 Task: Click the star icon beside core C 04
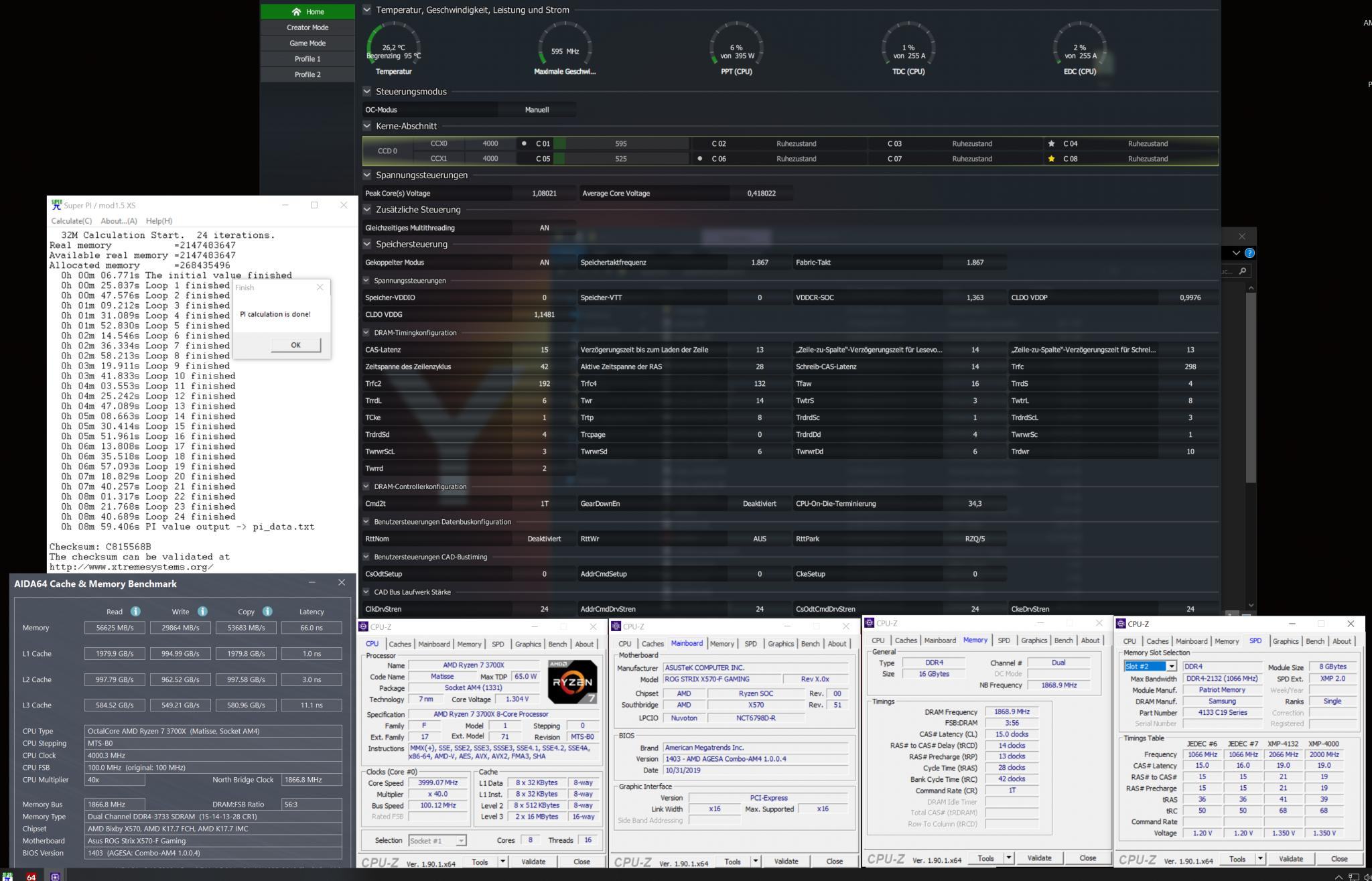point(1051,143)
